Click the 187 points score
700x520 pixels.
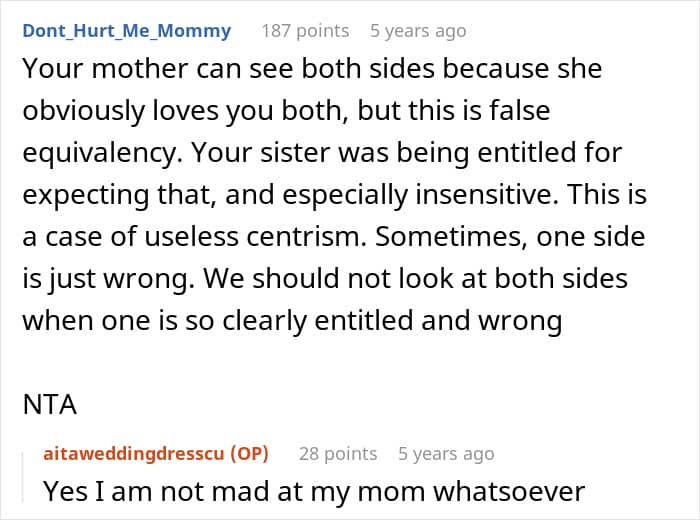pos(305,31)
